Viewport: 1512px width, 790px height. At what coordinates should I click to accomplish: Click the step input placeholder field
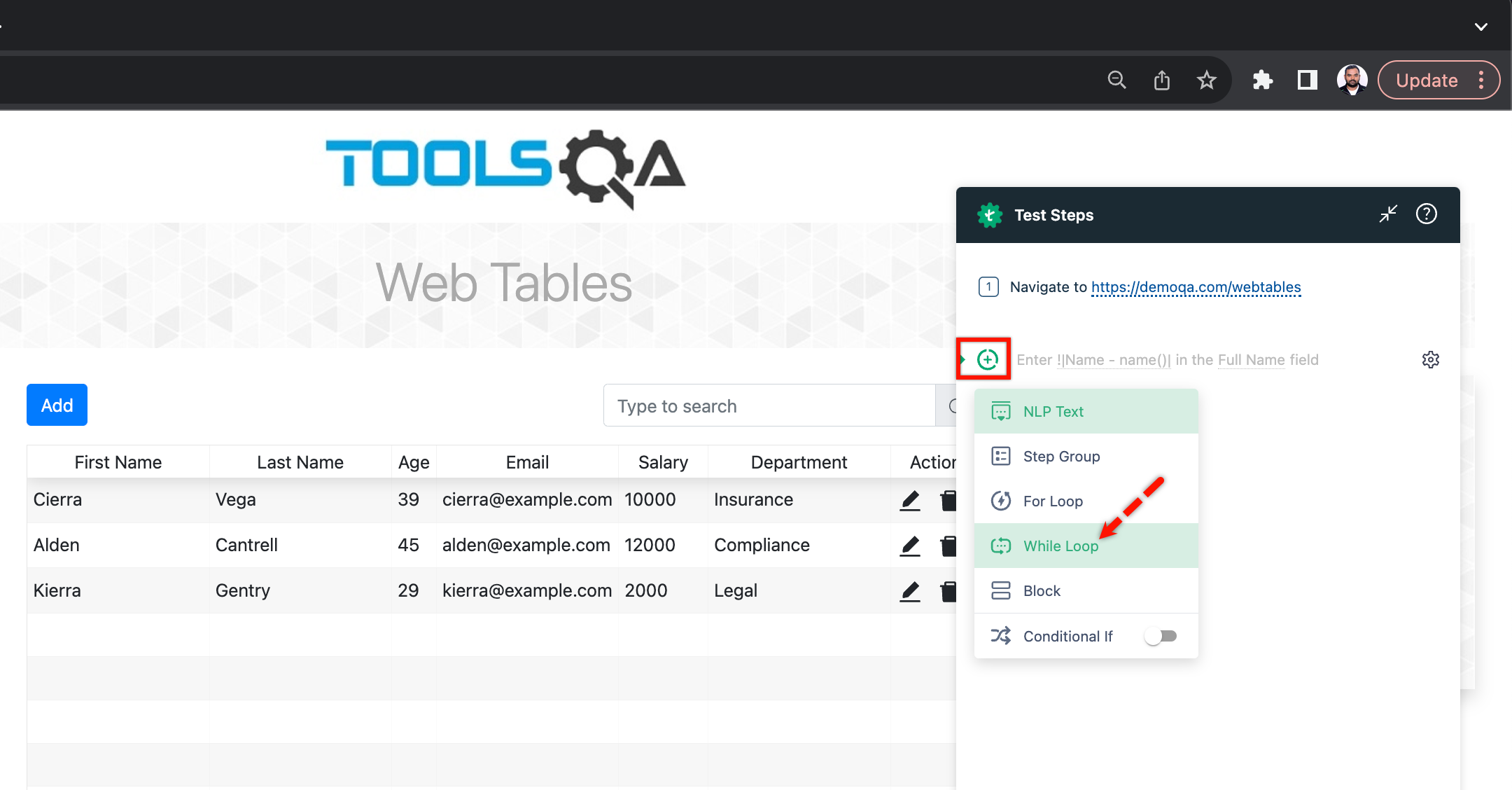[x=1168, y=360]
